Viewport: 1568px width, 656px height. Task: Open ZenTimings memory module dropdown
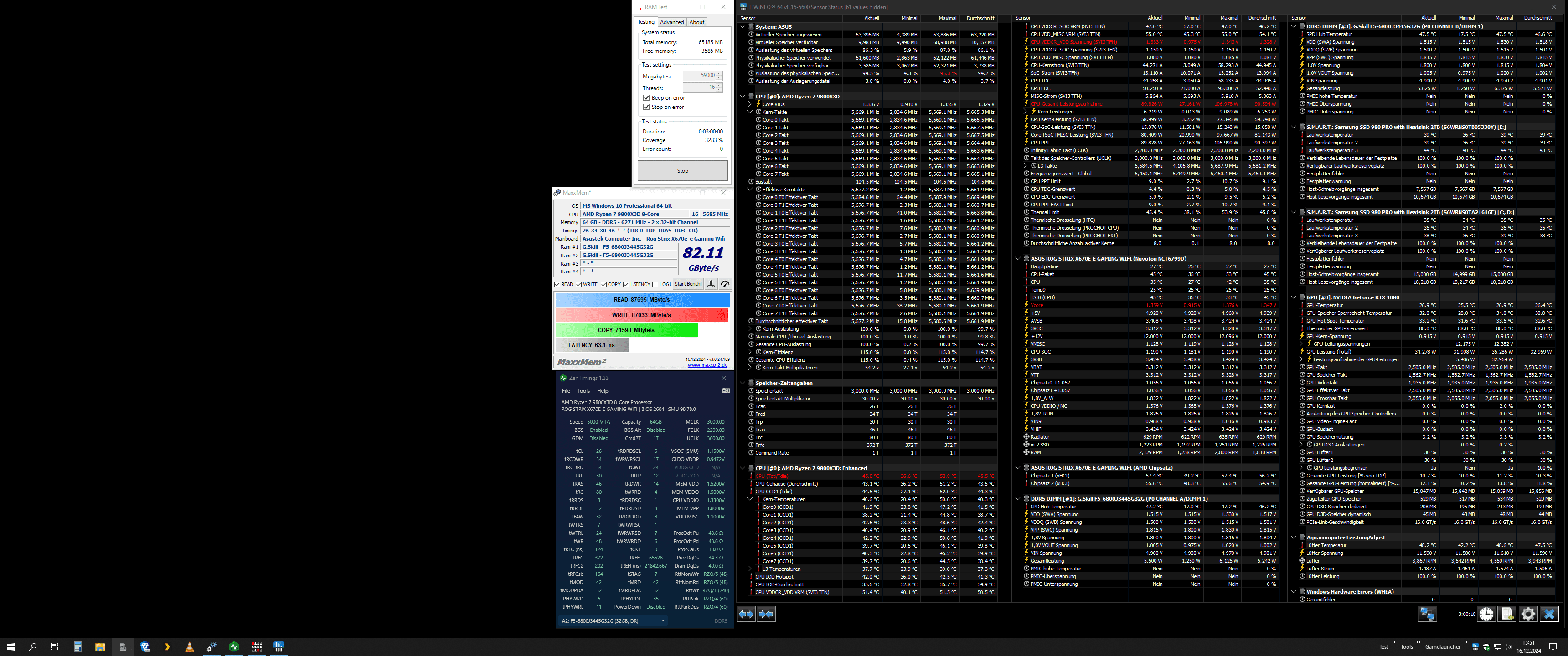coord(662,621)
